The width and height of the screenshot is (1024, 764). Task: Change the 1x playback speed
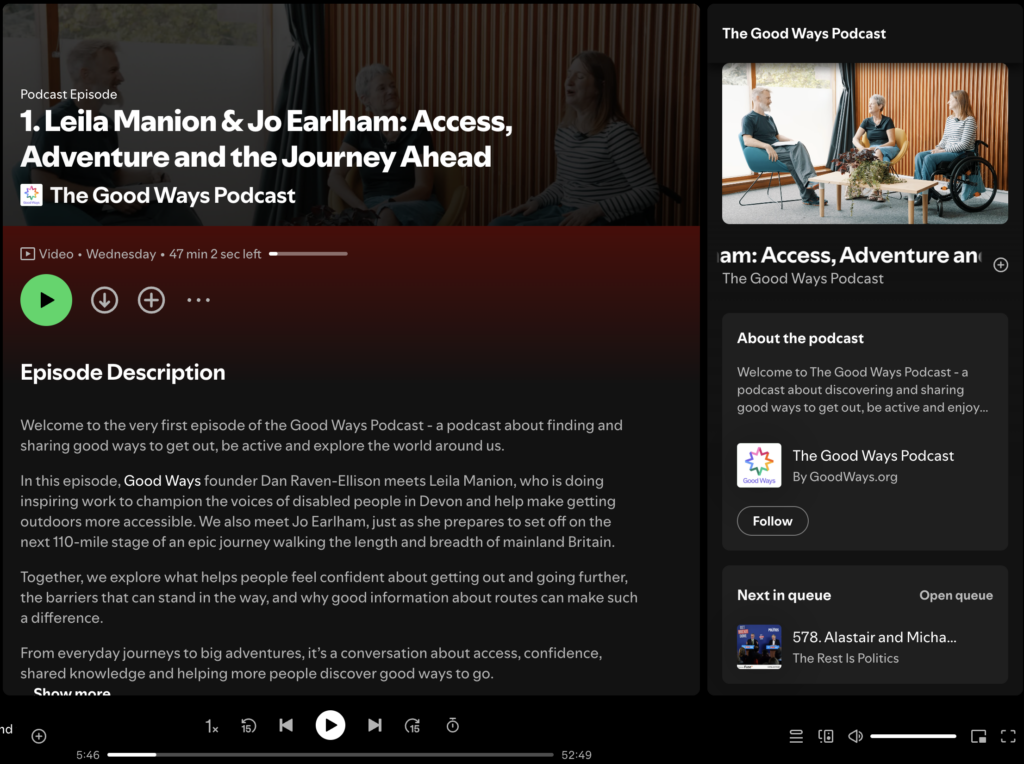coord(212,726)
